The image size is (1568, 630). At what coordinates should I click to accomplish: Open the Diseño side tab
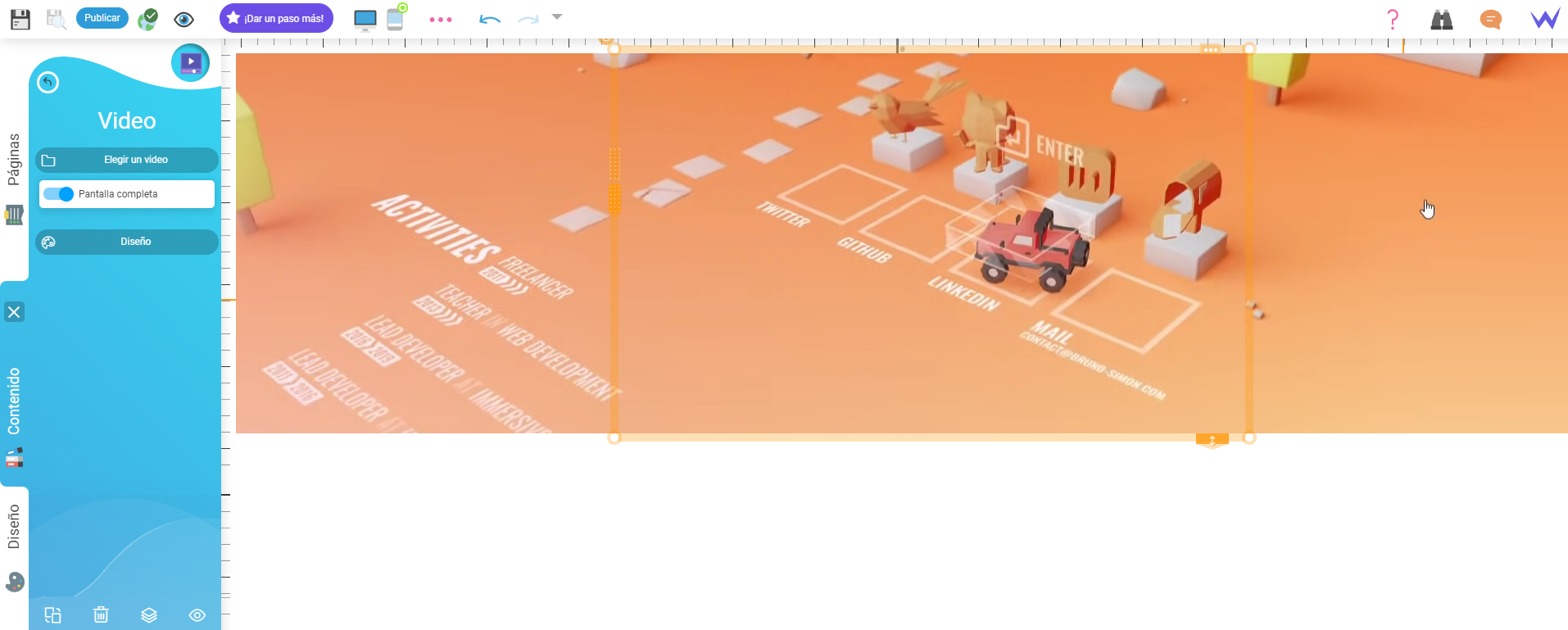[14, 526]
